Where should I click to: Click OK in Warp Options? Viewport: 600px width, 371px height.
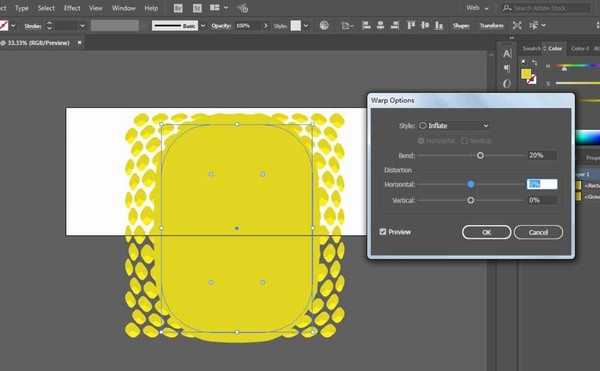click(486, 232)
